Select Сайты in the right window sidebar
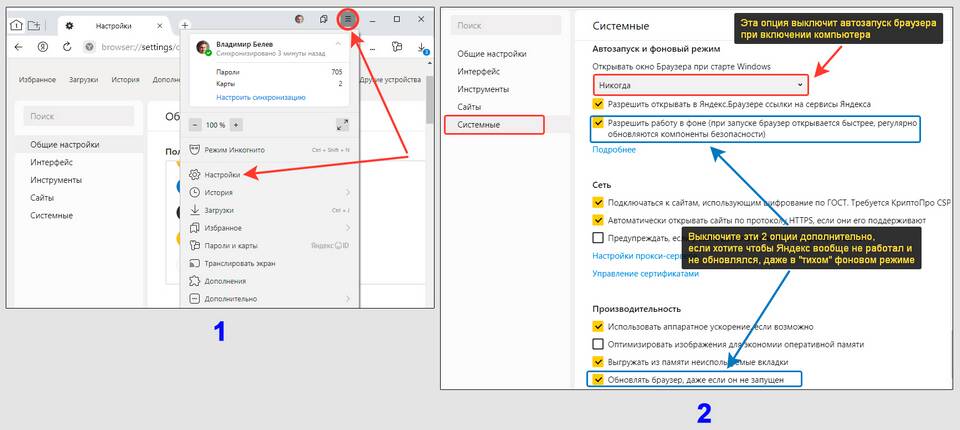The width and height of the screenshot is (960, 430). pos(469,107)
